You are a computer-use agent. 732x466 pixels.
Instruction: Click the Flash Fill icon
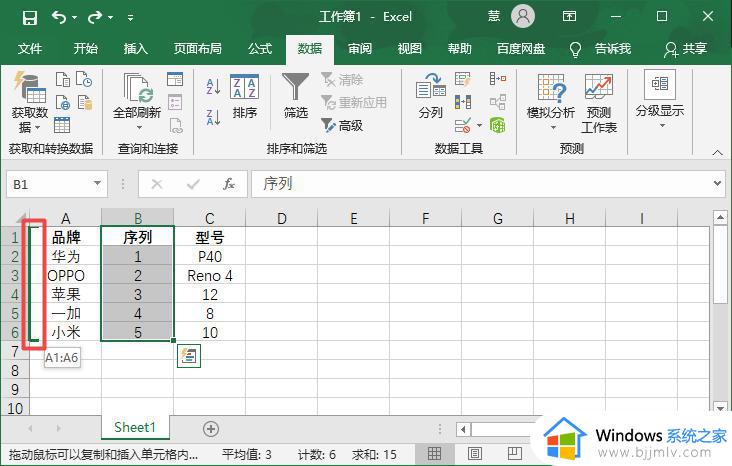click(x=463, y=79)
